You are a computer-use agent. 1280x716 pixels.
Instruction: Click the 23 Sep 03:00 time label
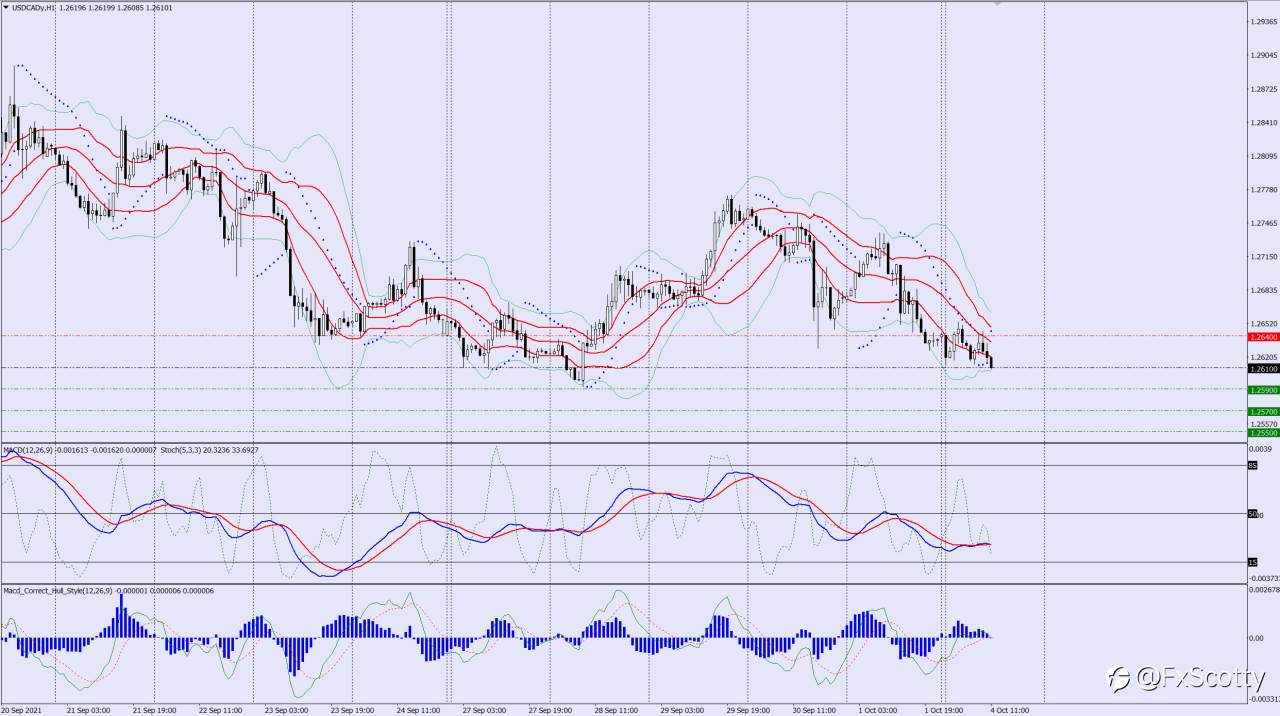coord(286,709)
